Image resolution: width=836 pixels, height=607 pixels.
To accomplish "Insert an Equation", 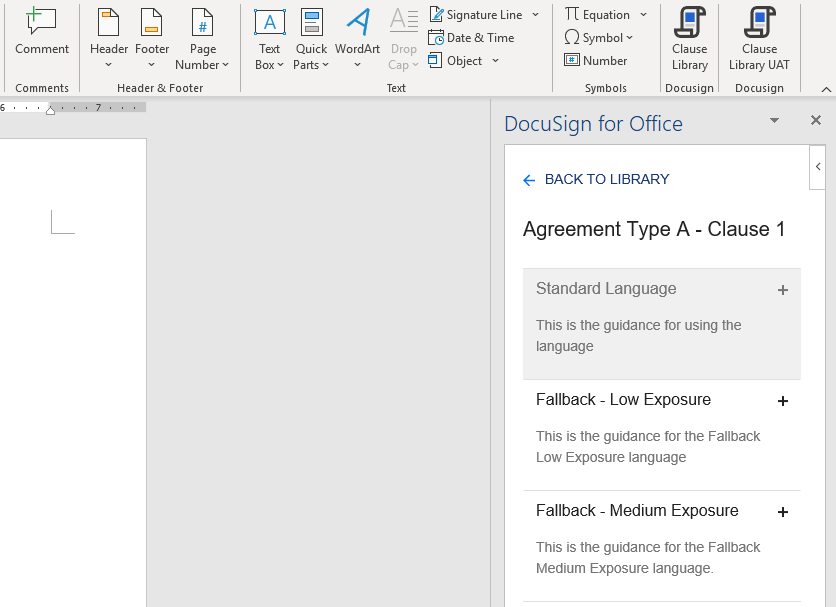I will [598, 14].
